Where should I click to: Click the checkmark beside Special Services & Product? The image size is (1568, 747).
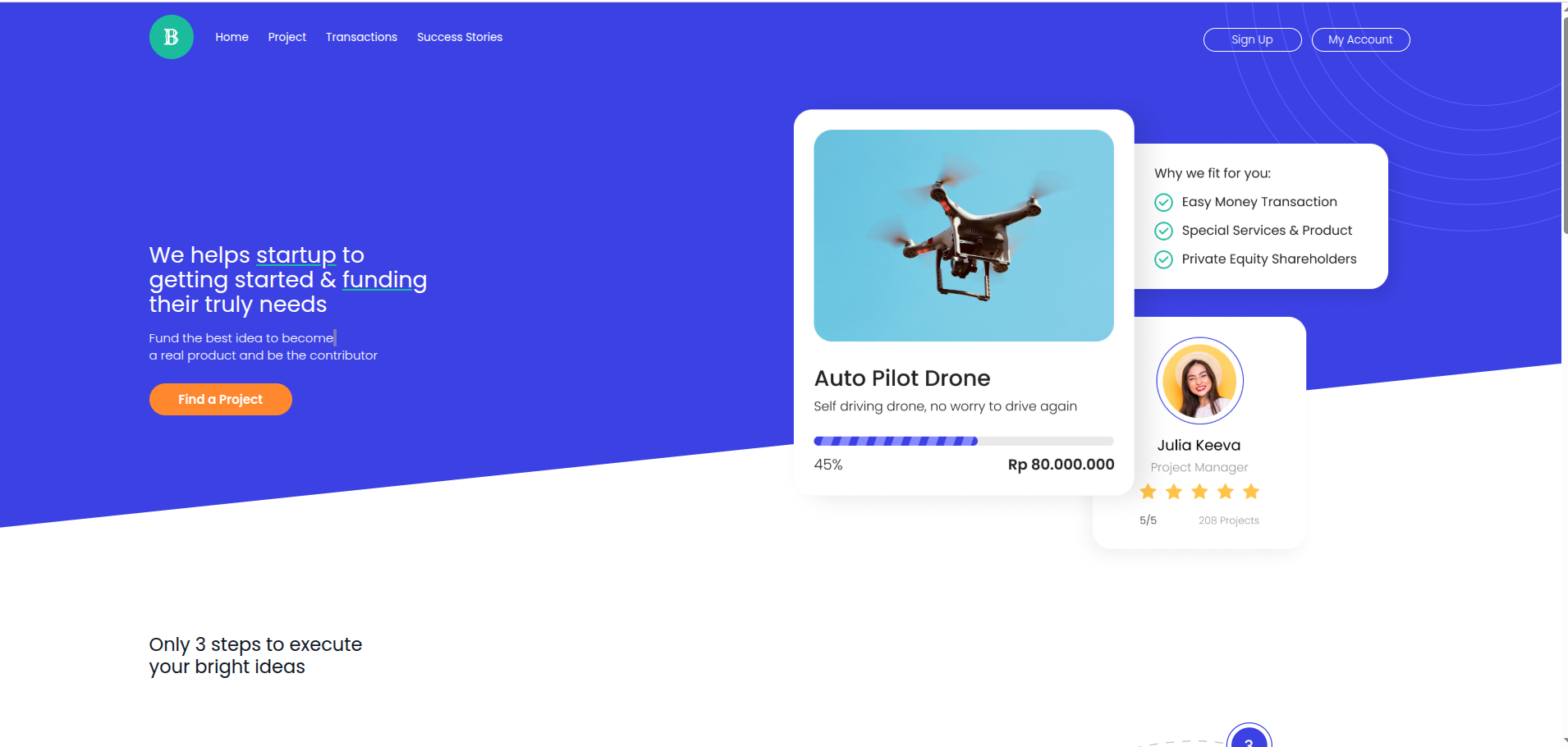(x=1163, y=231)
